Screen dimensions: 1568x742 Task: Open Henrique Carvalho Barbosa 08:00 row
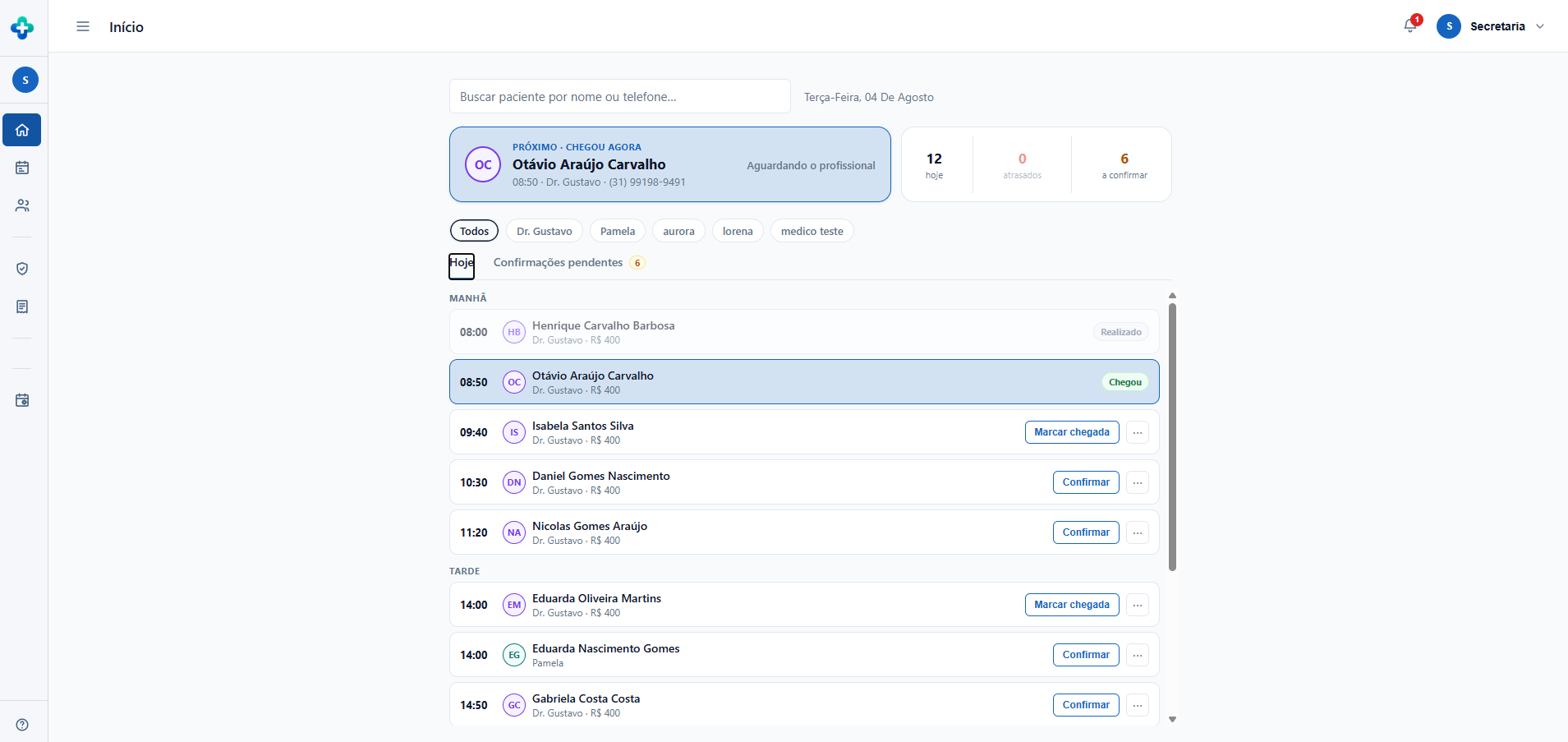pos(804,332)
